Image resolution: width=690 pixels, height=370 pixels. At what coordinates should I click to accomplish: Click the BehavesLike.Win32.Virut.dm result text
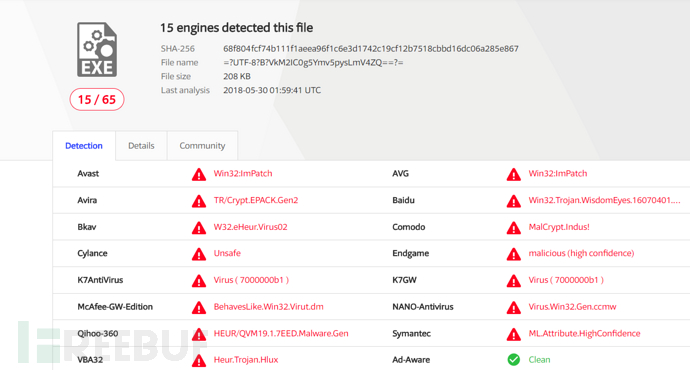(x=268, y=307)
